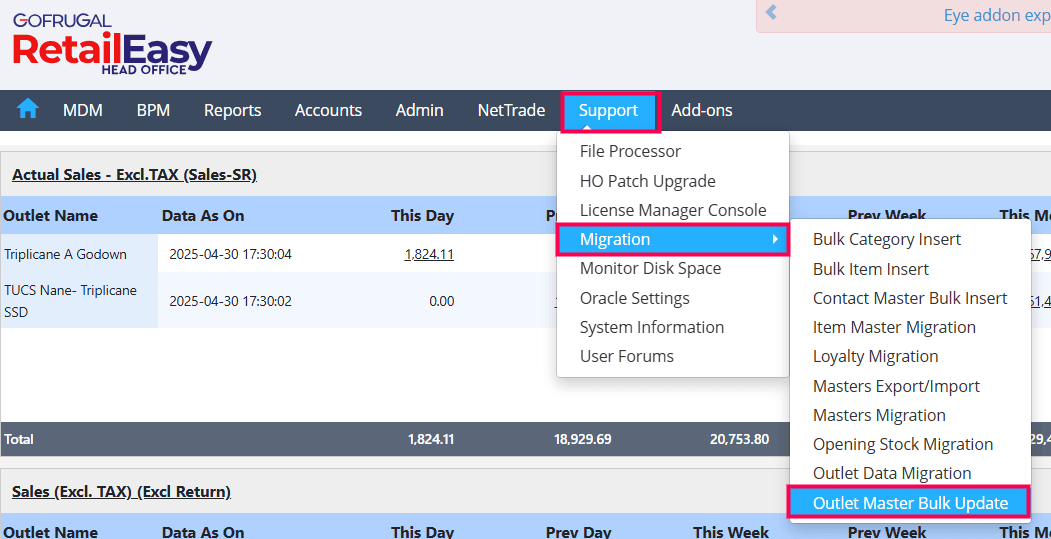This screenshot has height=539, width=1051.
Task: Open License Manager Console
Action: 673,210
